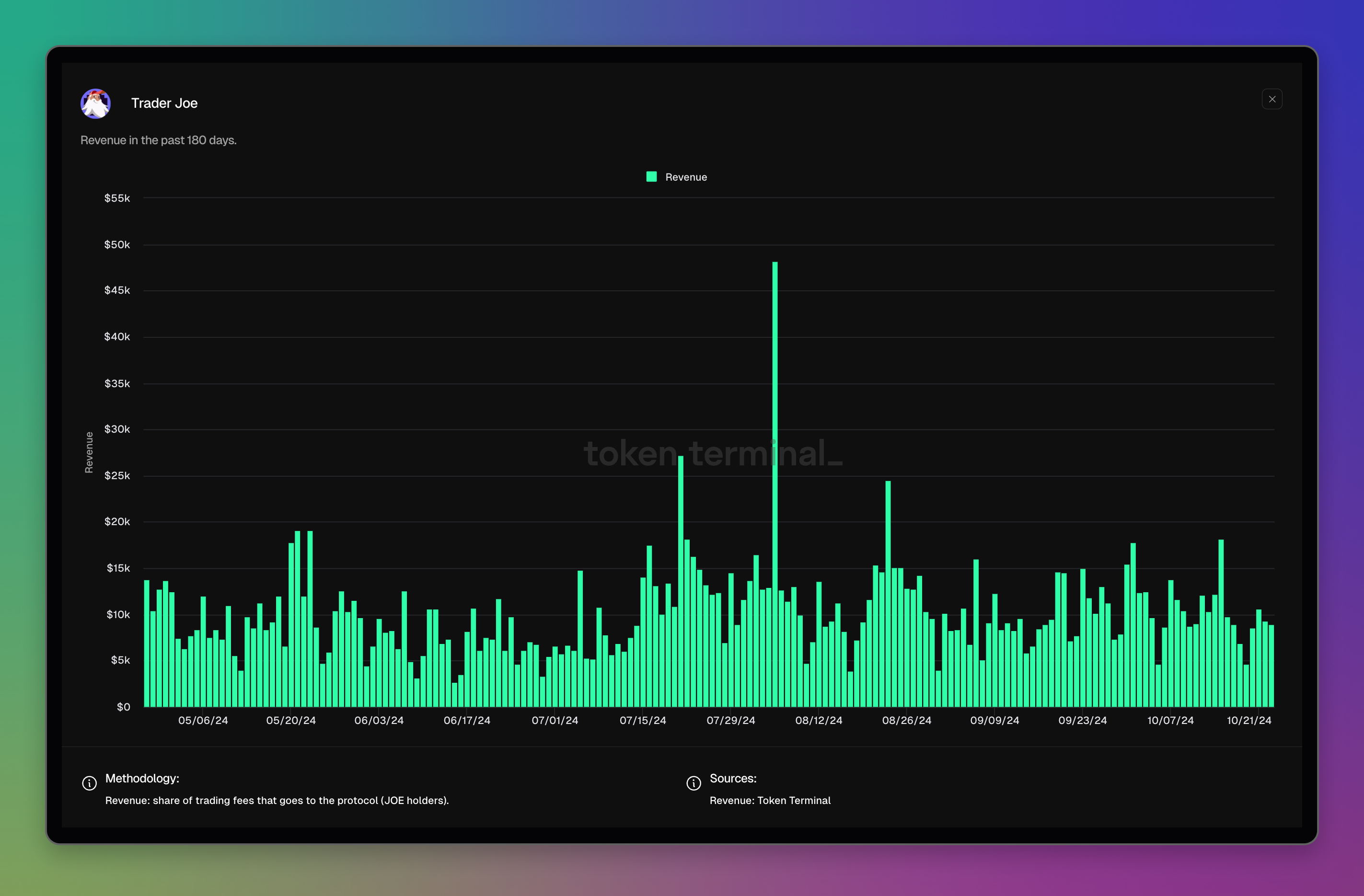Click the $10k y-axis label
Viewport: 1364px width, 896px height.
pyautogui.click(x=118, y=614)
